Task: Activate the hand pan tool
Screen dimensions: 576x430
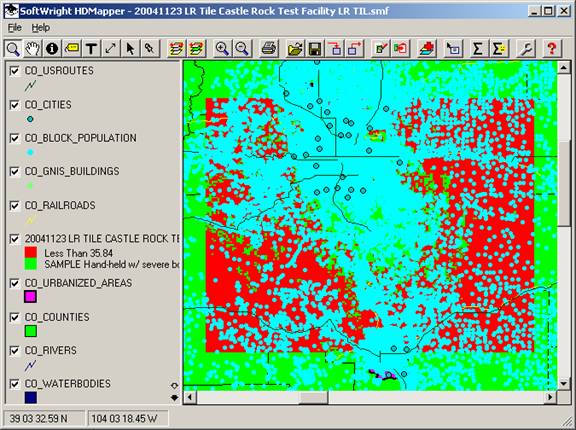Action: pos(33,48)
